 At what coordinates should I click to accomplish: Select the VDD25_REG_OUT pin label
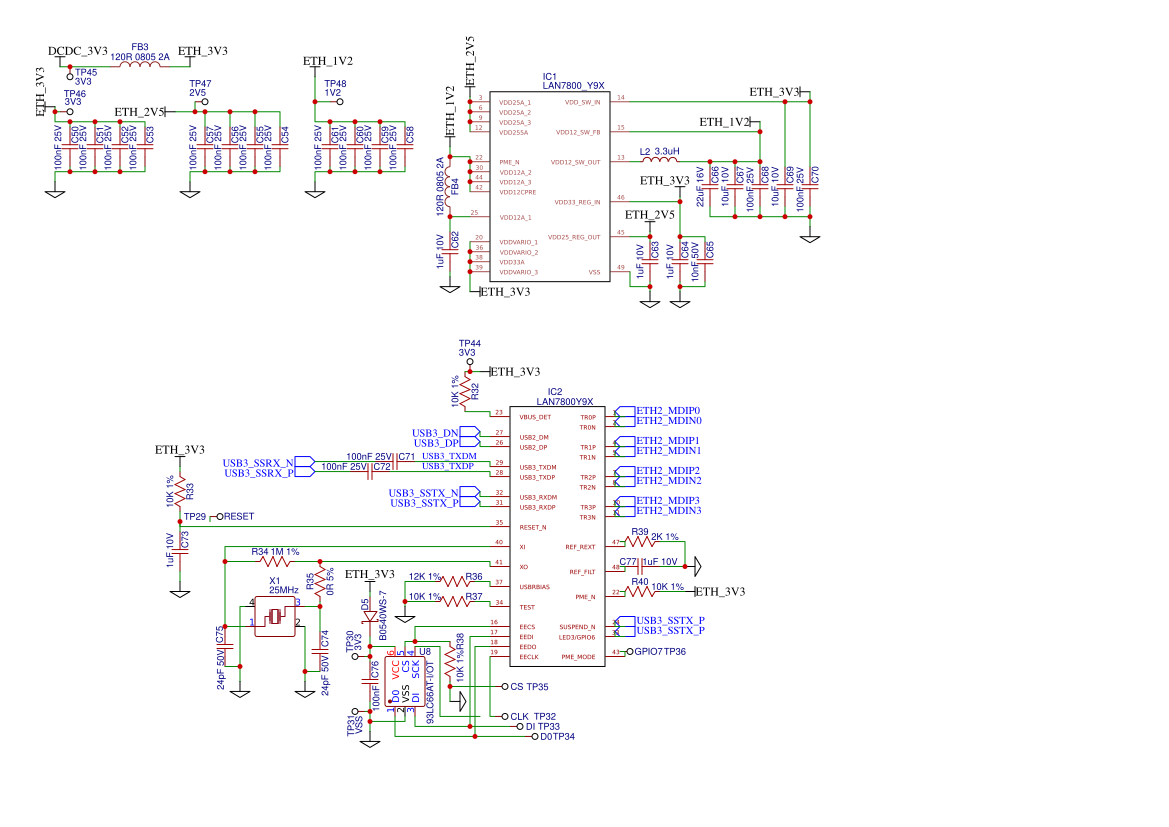point(574,238)
